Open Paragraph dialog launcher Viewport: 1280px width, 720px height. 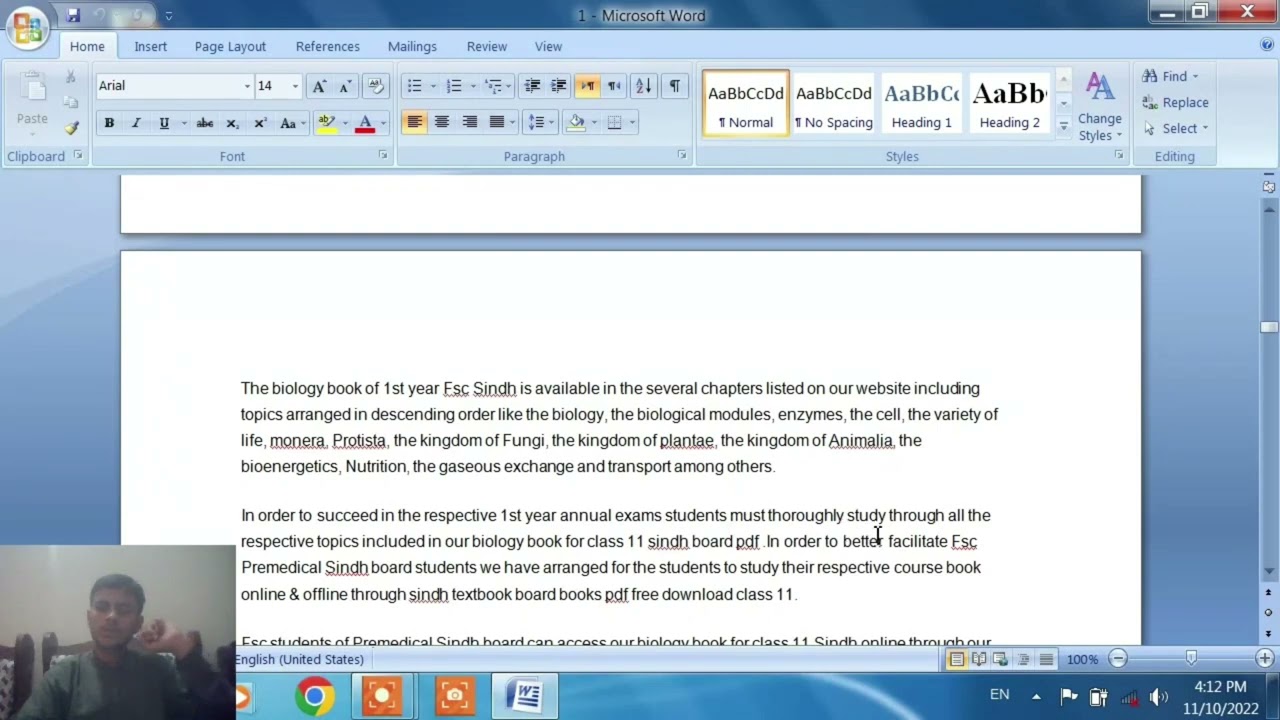(x=682, y=156)
